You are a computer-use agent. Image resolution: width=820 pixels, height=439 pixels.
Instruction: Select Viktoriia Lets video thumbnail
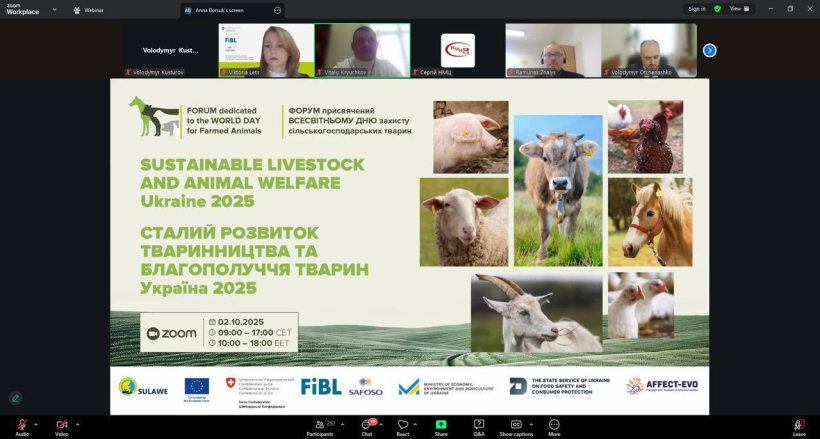(x=266, y=50)
